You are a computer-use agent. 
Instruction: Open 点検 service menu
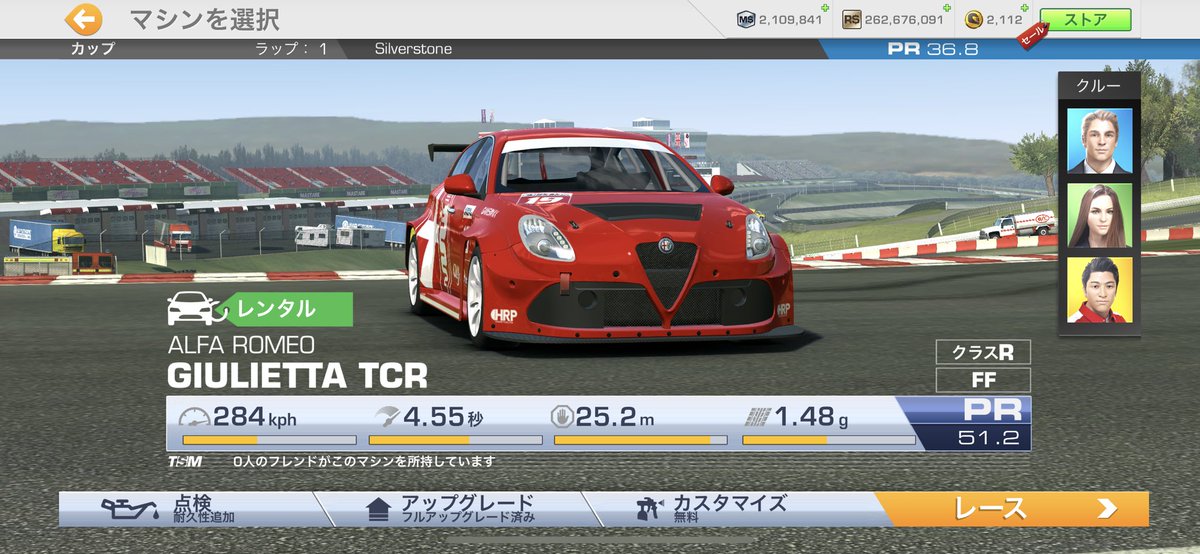pos(190,508)
